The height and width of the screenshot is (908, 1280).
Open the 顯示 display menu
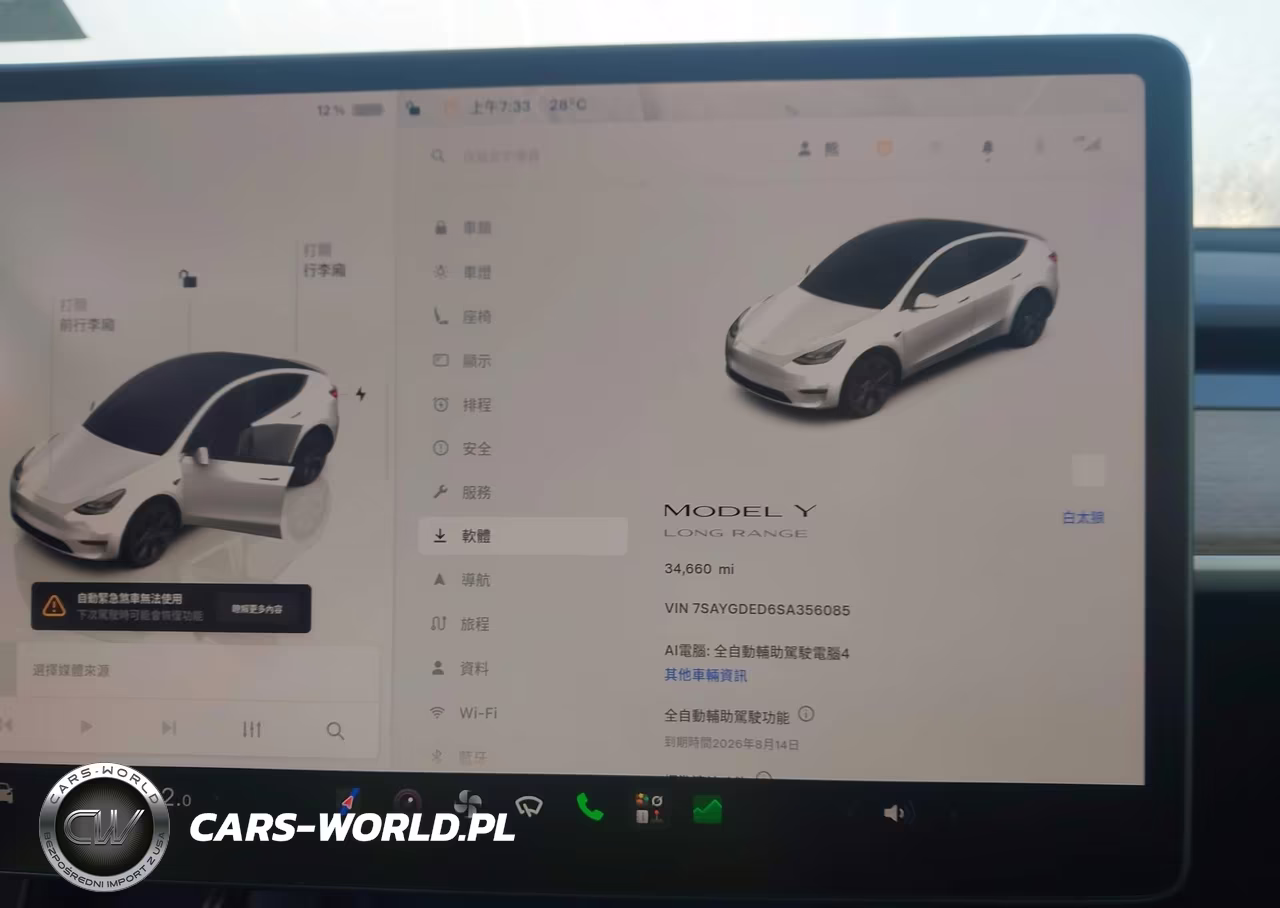463,360
